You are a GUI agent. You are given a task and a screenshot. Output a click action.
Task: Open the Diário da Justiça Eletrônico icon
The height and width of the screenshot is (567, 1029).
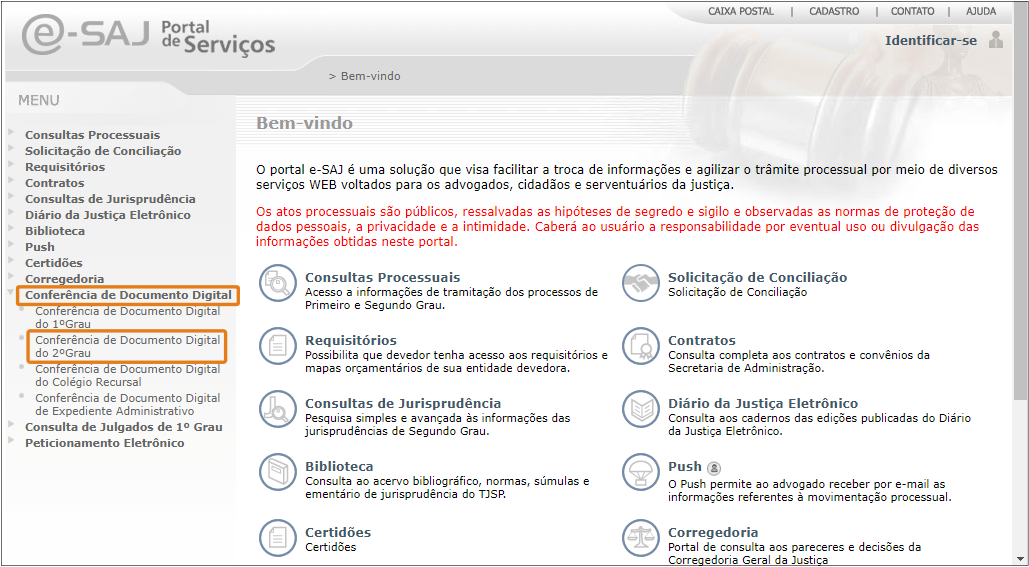(640, 409)
